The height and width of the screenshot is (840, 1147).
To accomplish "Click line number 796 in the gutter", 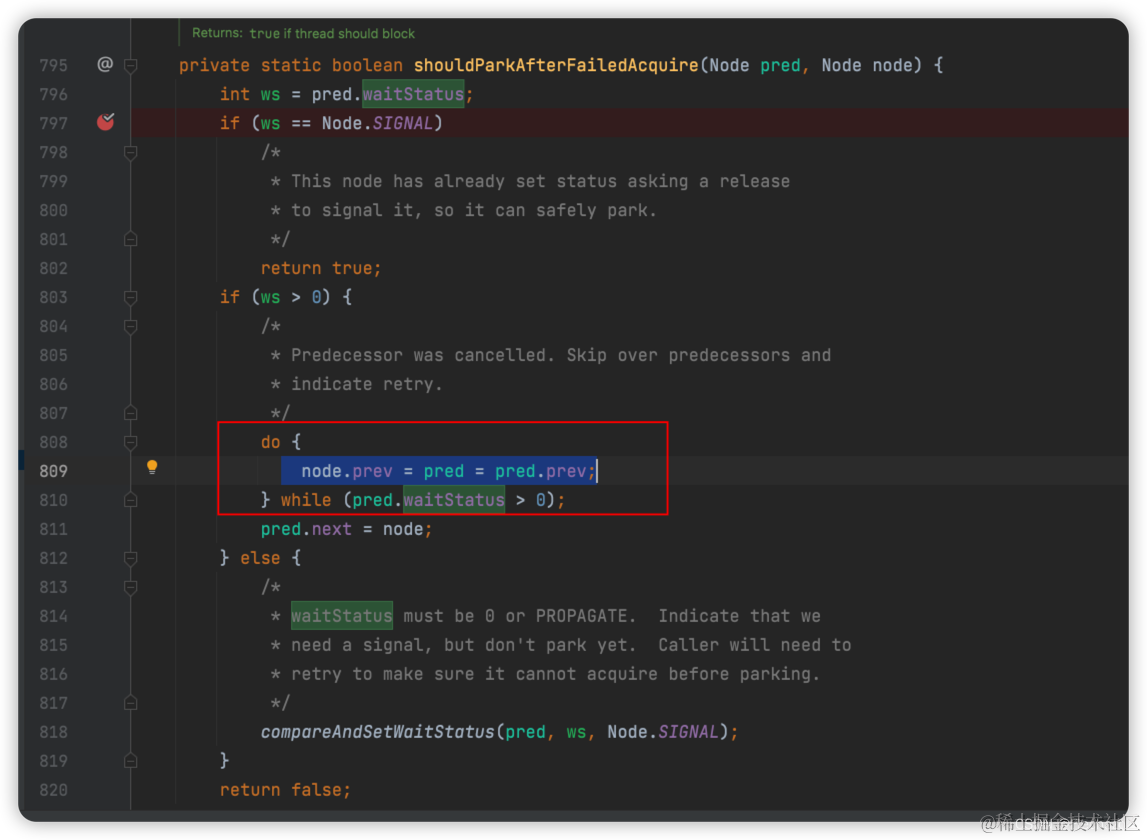I will click(x=53, y=94).
